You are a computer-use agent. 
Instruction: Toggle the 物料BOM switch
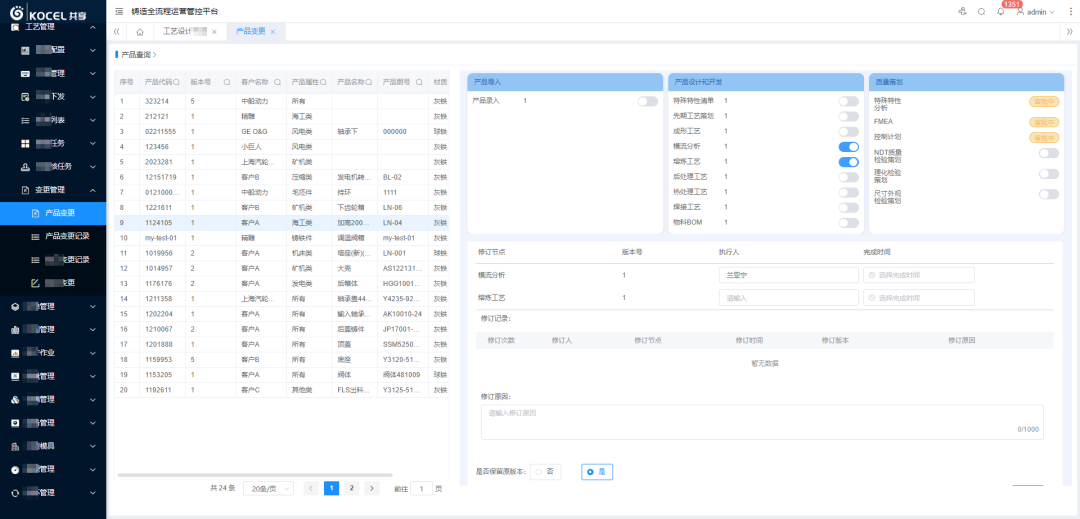(849, 222)
